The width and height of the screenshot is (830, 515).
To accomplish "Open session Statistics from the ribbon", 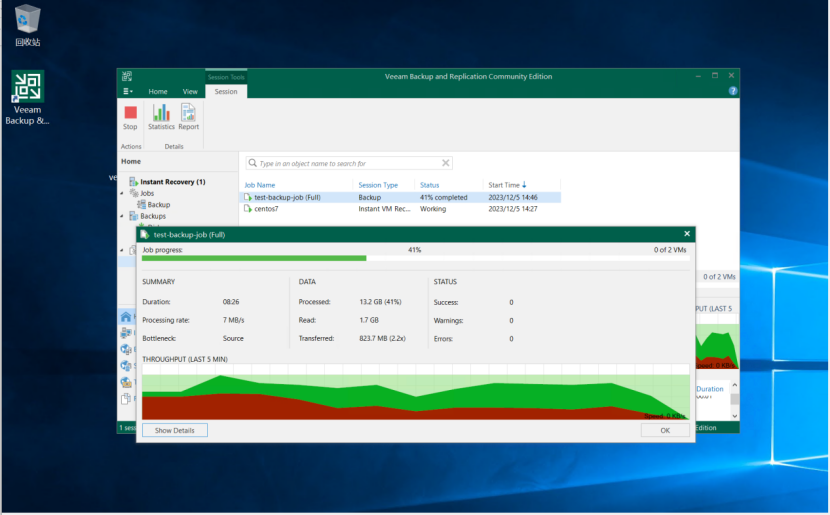I will point(161,118).
